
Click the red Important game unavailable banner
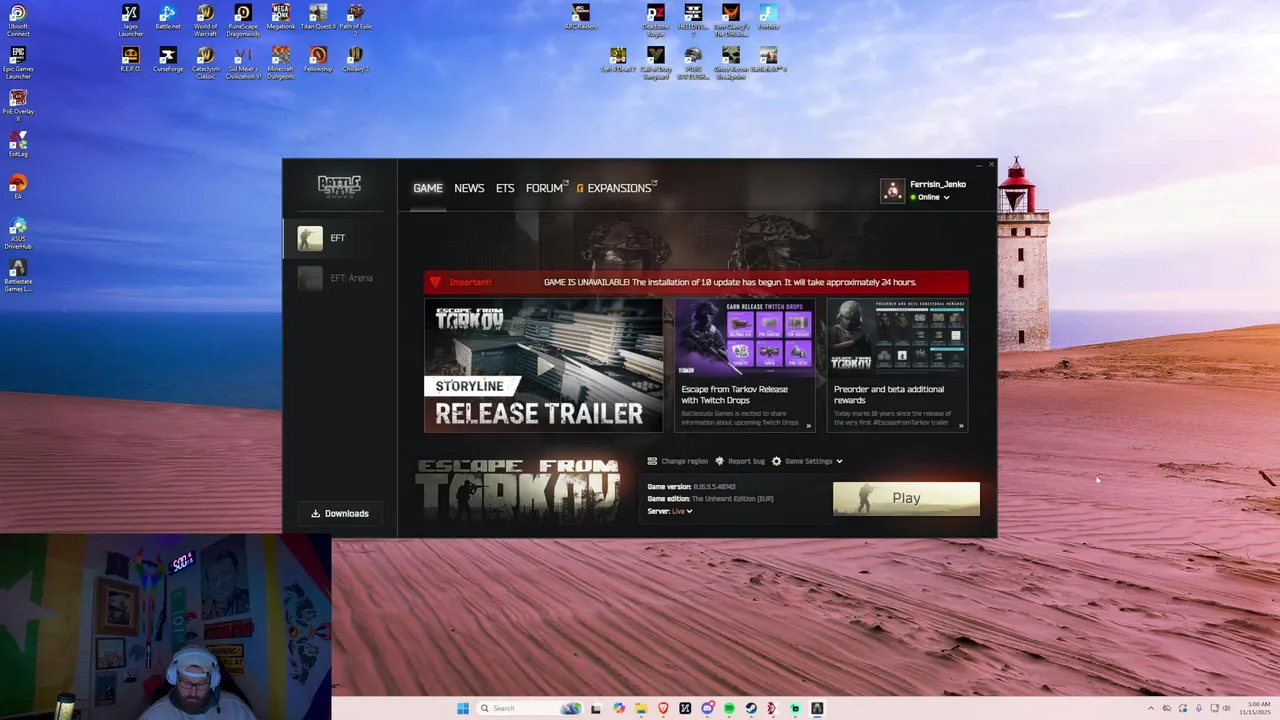(x=696, y=282)
